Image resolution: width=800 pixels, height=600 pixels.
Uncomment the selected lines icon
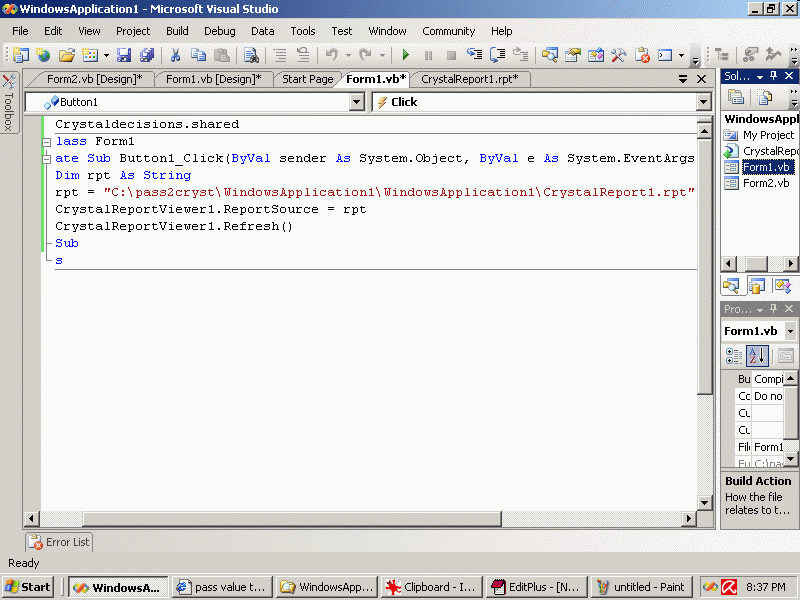303,55
